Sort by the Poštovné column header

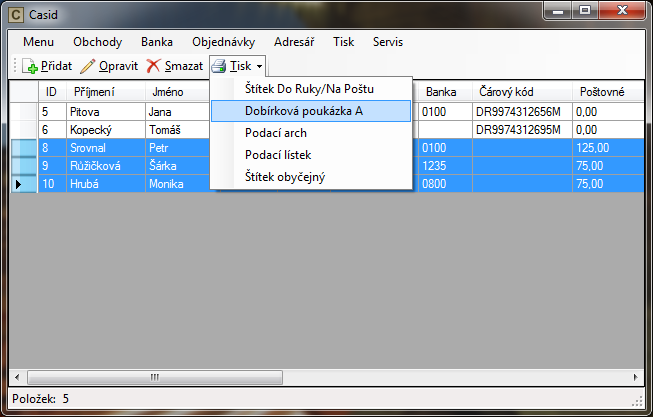coord(608,92)
